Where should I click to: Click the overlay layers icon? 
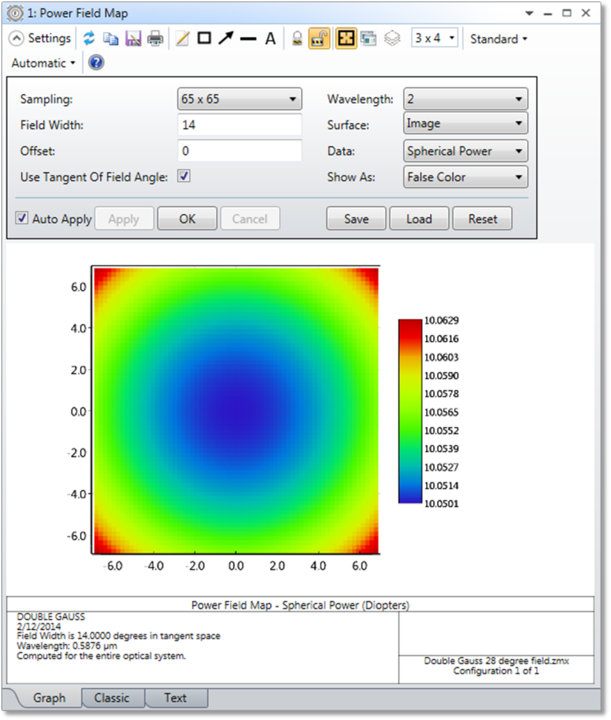tap(392, 39)
